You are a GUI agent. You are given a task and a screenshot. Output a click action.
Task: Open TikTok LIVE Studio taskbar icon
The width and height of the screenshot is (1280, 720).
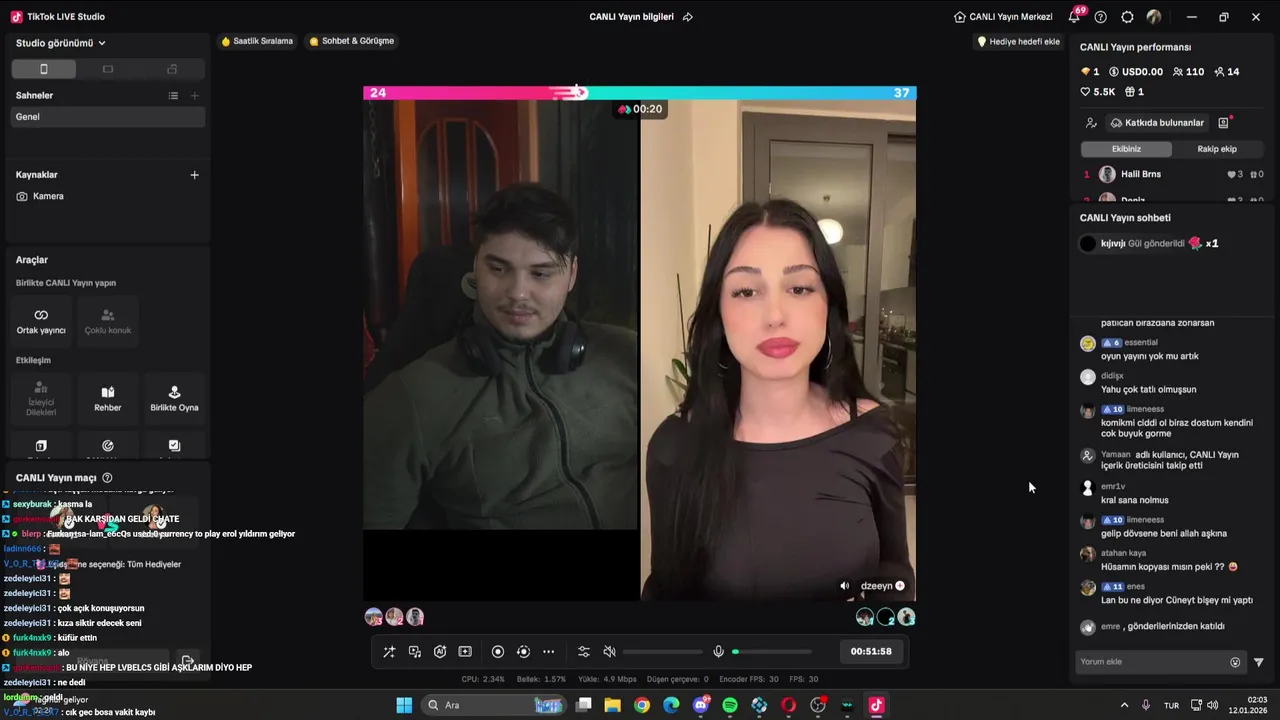pyautogui.click(x=876, y=705)
